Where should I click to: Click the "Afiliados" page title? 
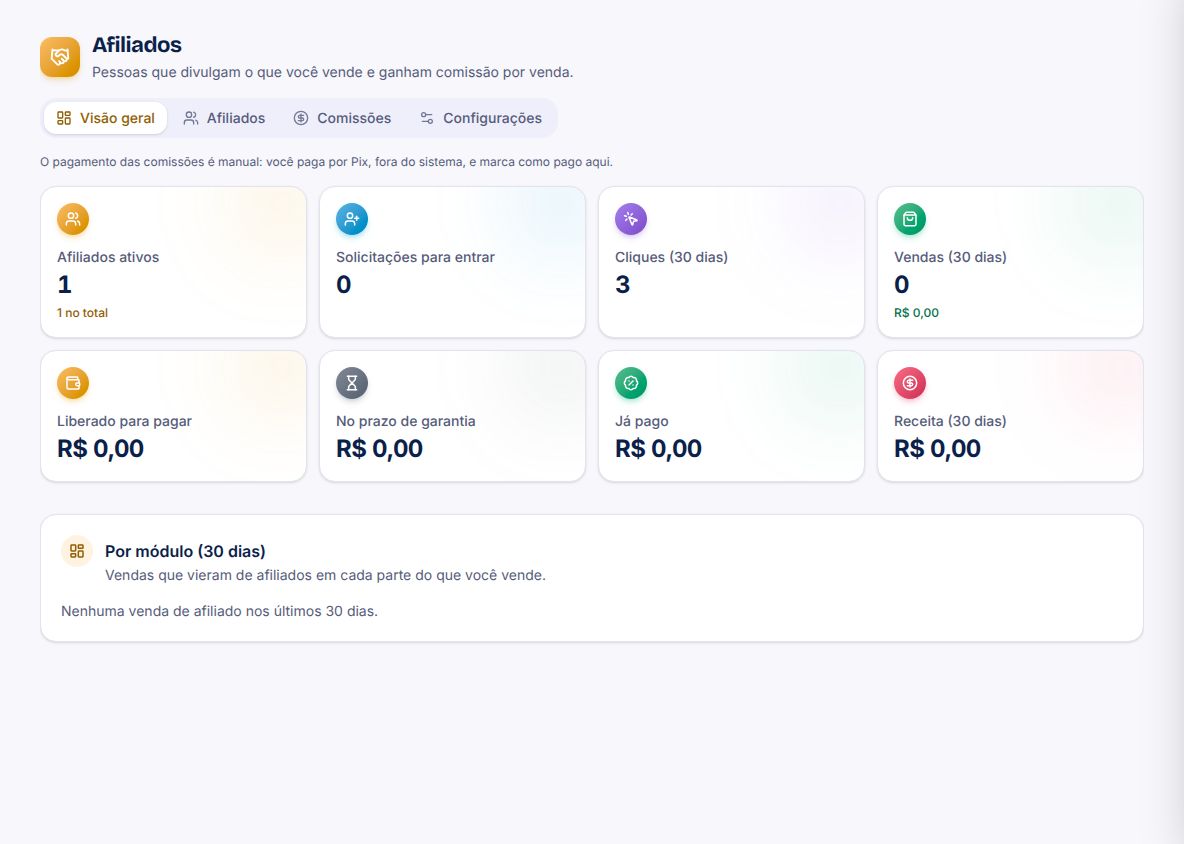coord(137,45)
